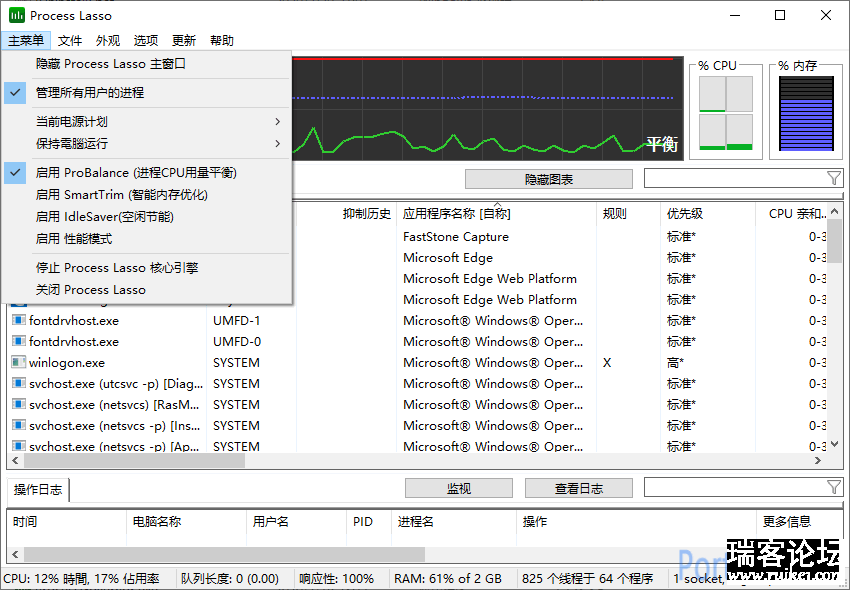Image resolution: width=850 pixels, height=590 pixels.
Task: Click the log horizontal scrollbar thumb
Action: click(224, 554)
